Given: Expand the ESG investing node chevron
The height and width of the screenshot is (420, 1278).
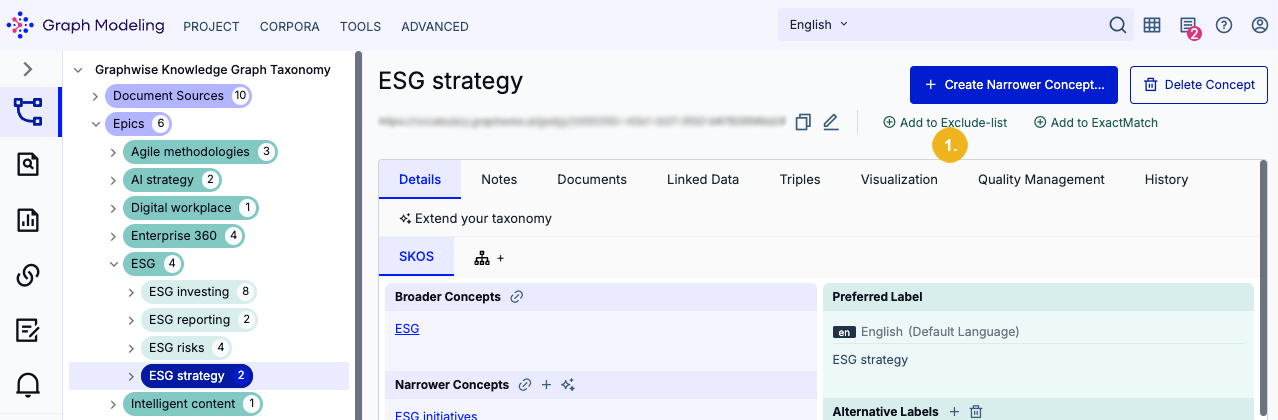Looking at the screenshot, I should pos(131,292).
